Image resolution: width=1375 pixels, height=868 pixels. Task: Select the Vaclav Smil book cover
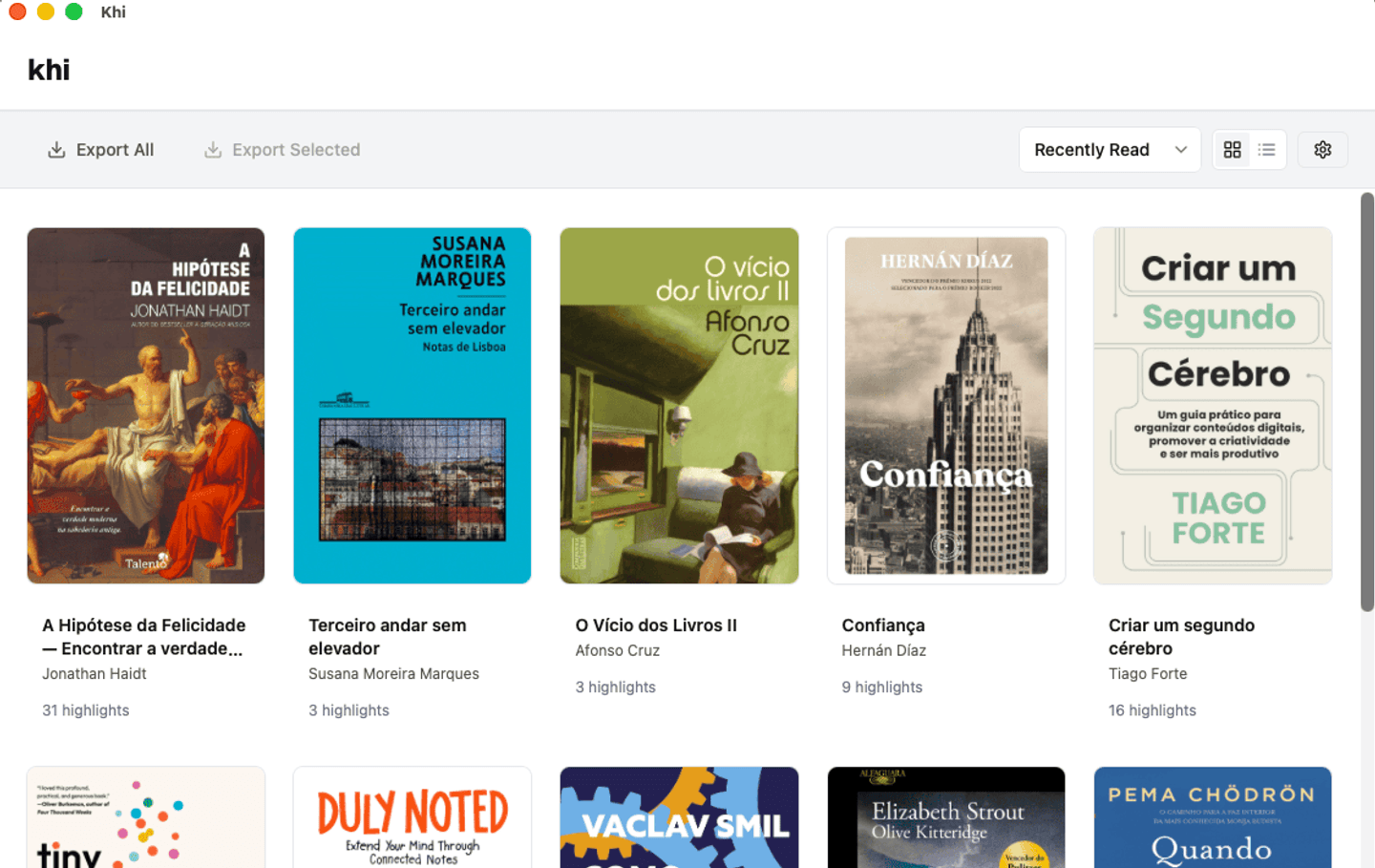(679, 817)
